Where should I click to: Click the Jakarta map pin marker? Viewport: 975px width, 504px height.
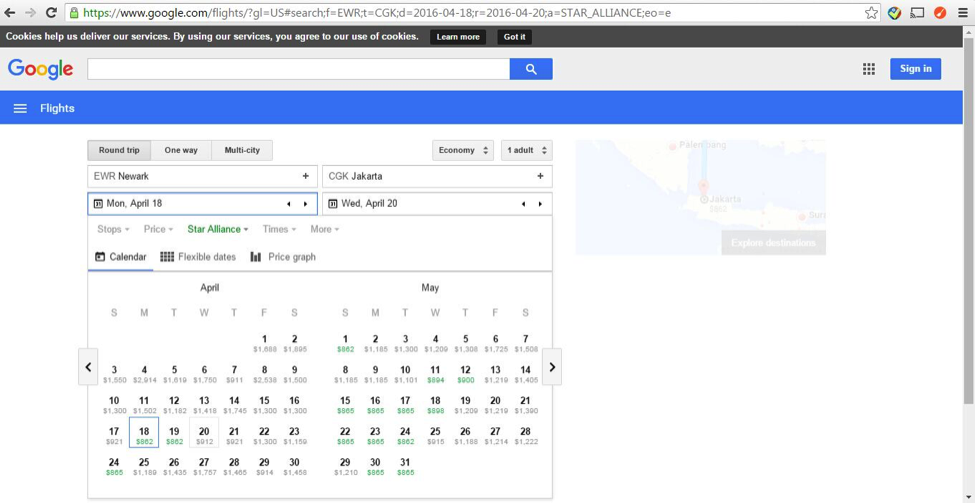click(703, 187)
